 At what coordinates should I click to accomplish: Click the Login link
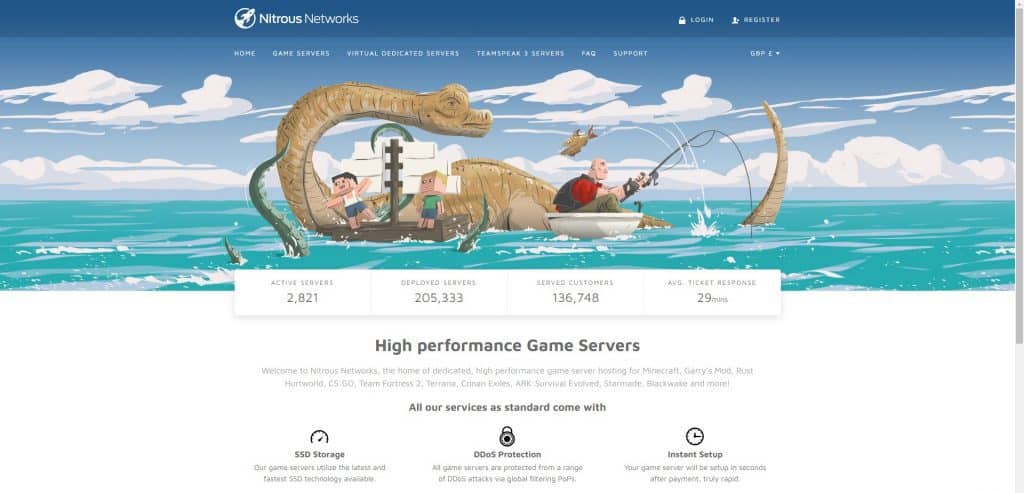[x=702, y=20]
